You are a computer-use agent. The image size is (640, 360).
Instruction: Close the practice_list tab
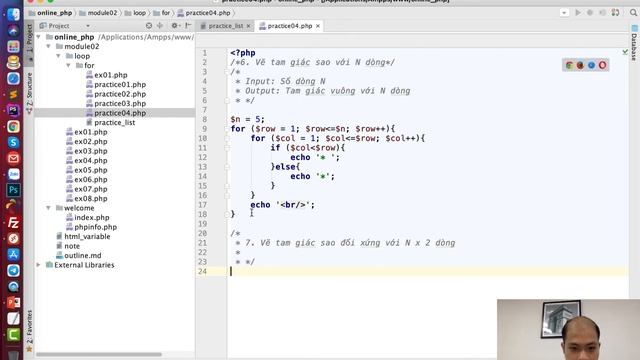coord(249,26)
